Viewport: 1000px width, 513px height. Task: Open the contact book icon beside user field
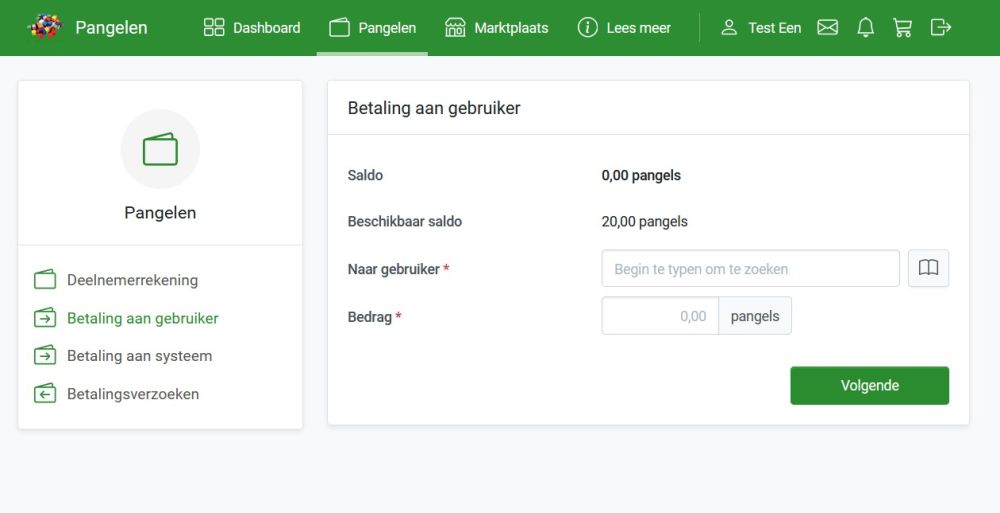(929, 268)
